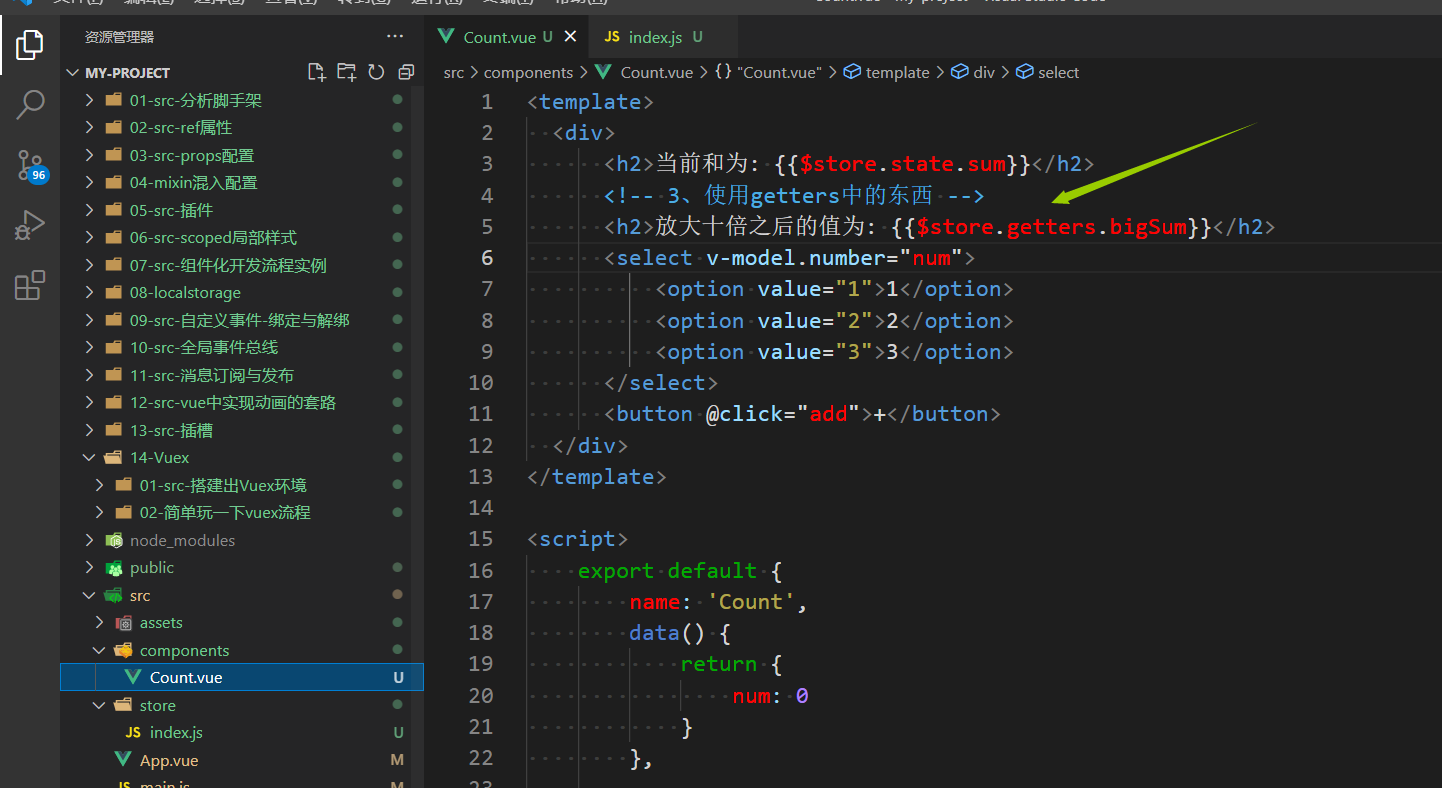Close the Count.vue editor tab
Screen dimensions: 1442x788
pyautogui.click(x=571, y=37)
